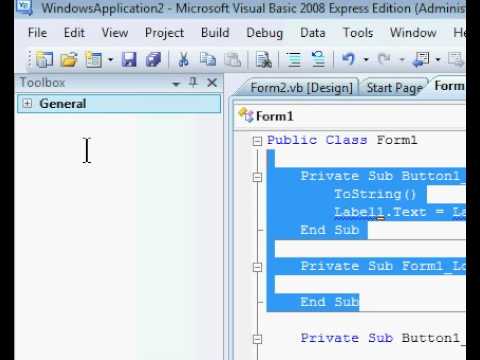Screen dimensions: 480x360
Task: Open the View menu
Action: 115,33
